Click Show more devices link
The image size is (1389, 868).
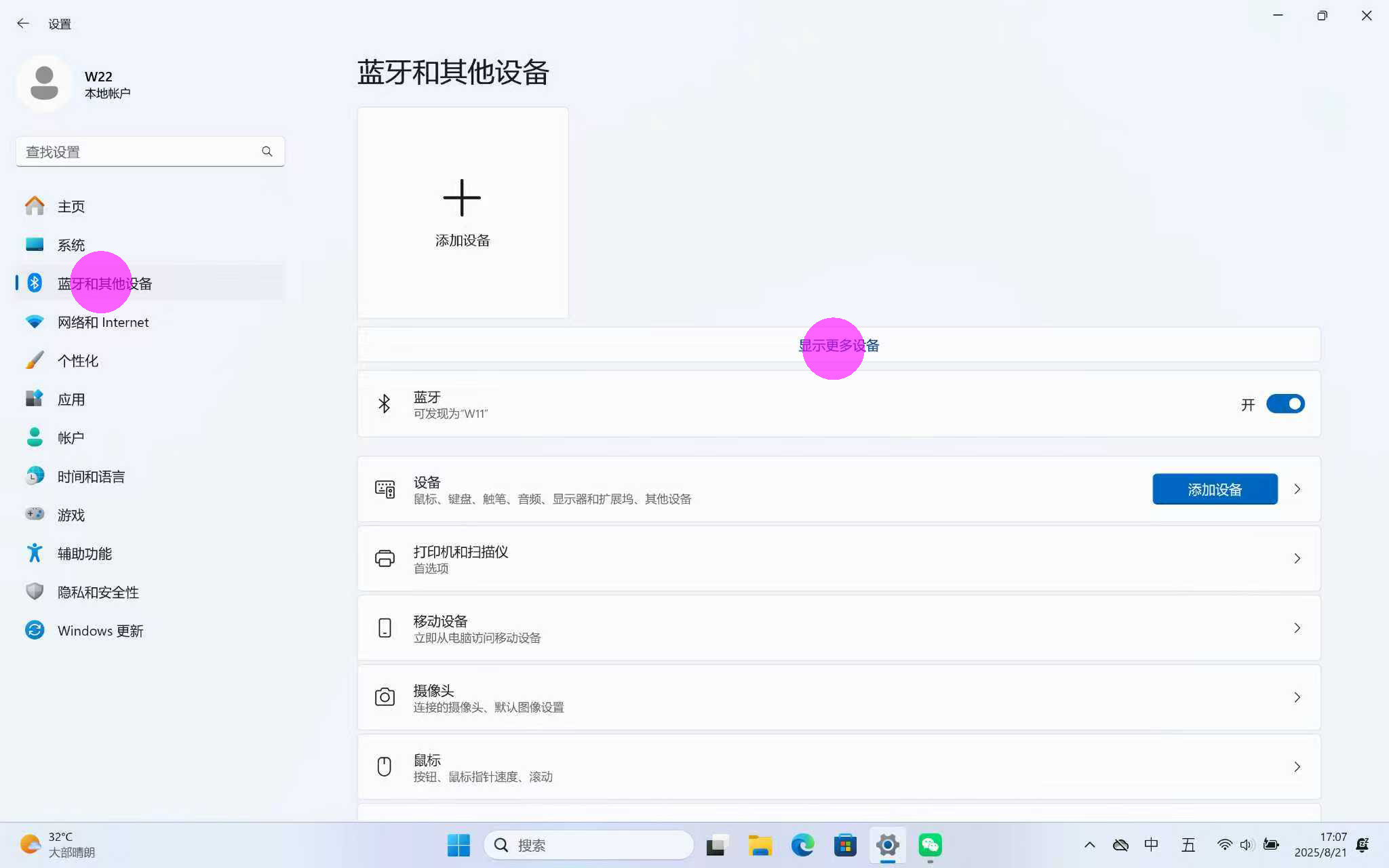838,346
